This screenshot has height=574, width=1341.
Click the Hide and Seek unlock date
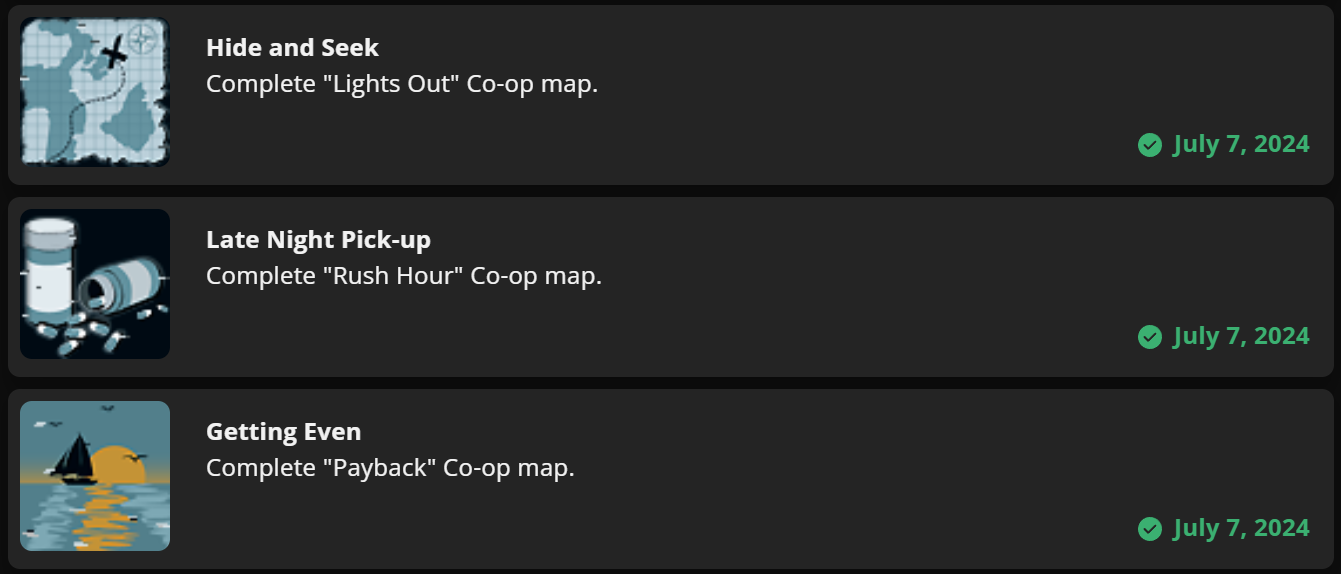[x=1240, y=144]
